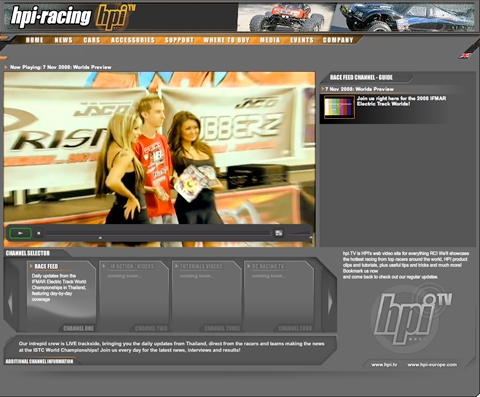Image resolution: width=480 pixels, height=397 pixels.
Task: Select '7 Nov 2008: Worlds Preview' guide entry
Action: (359, 89)
